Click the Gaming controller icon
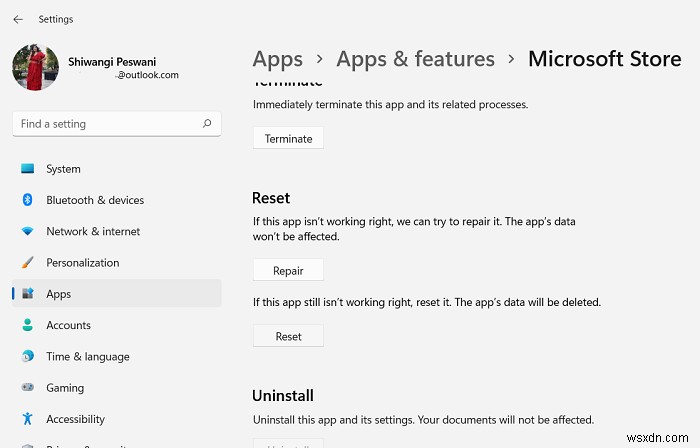Image resolution: width=700 pixels, height=448 pixels. coord(28,387)
